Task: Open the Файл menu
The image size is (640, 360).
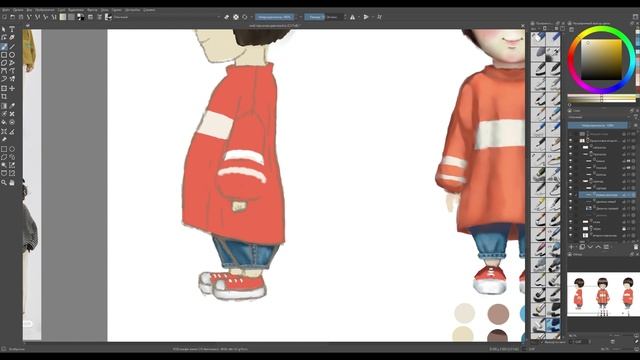Action: pyautogui.click(x=6, y=10)
